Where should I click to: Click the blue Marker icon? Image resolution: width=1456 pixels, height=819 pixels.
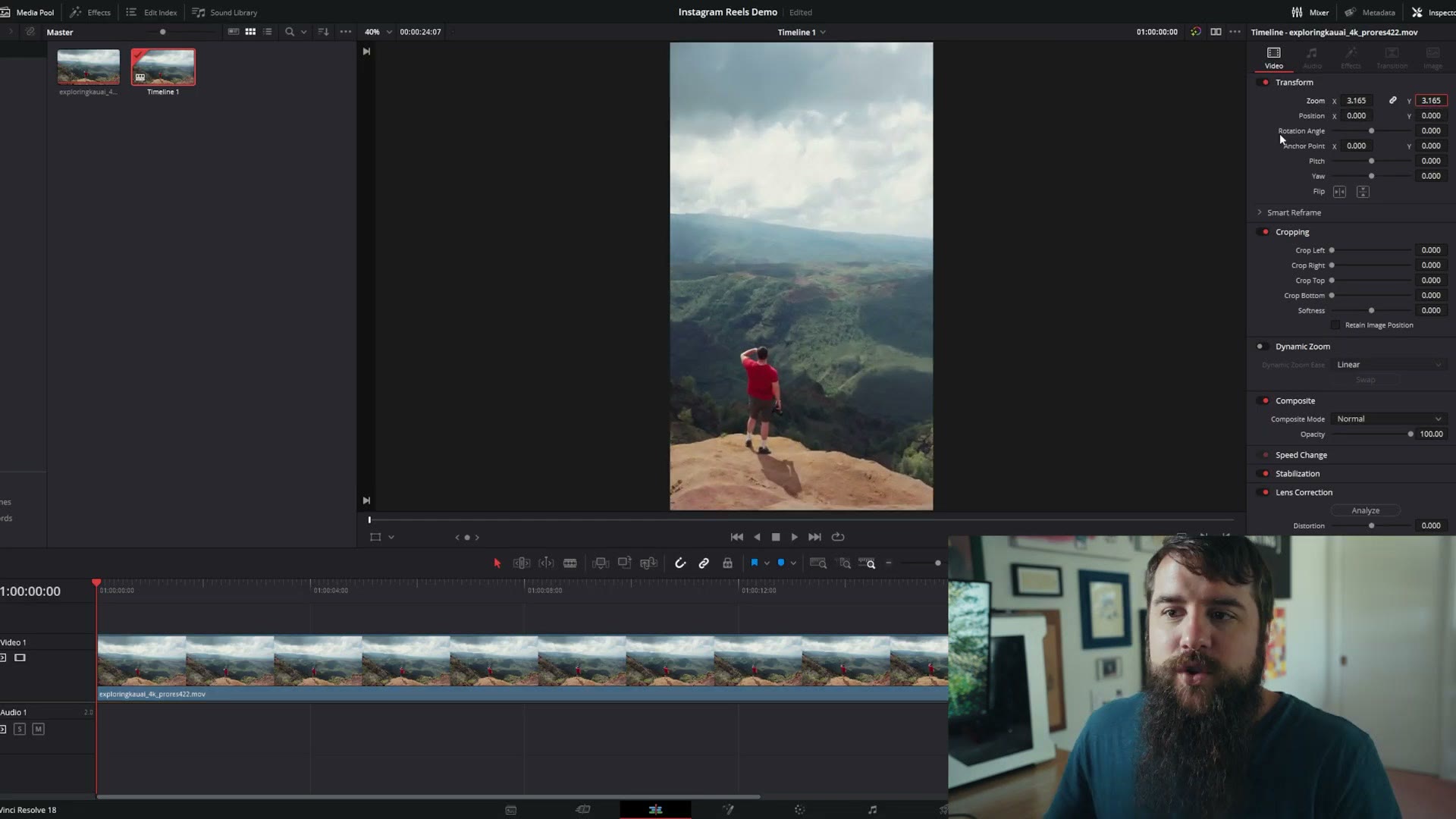(x=781, y=563)
